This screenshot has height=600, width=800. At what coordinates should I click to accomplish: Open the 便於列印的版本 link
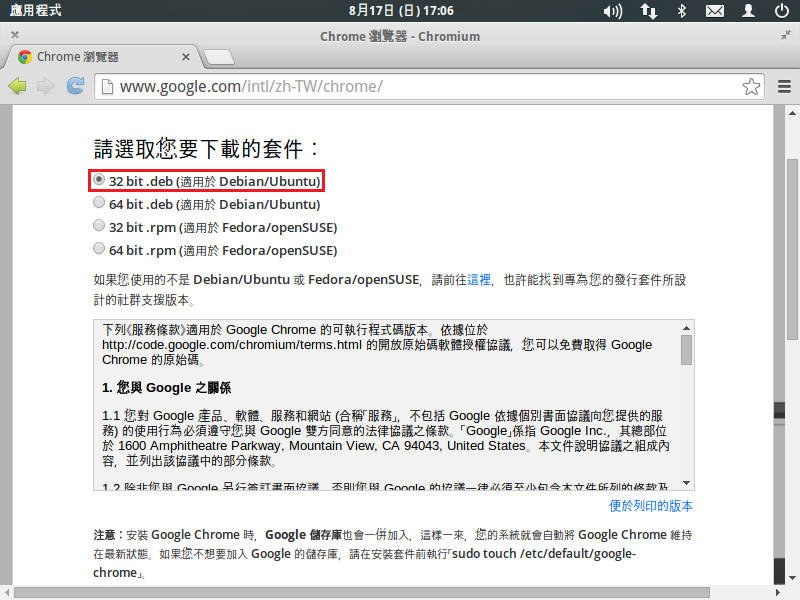(x=651, y=506)
